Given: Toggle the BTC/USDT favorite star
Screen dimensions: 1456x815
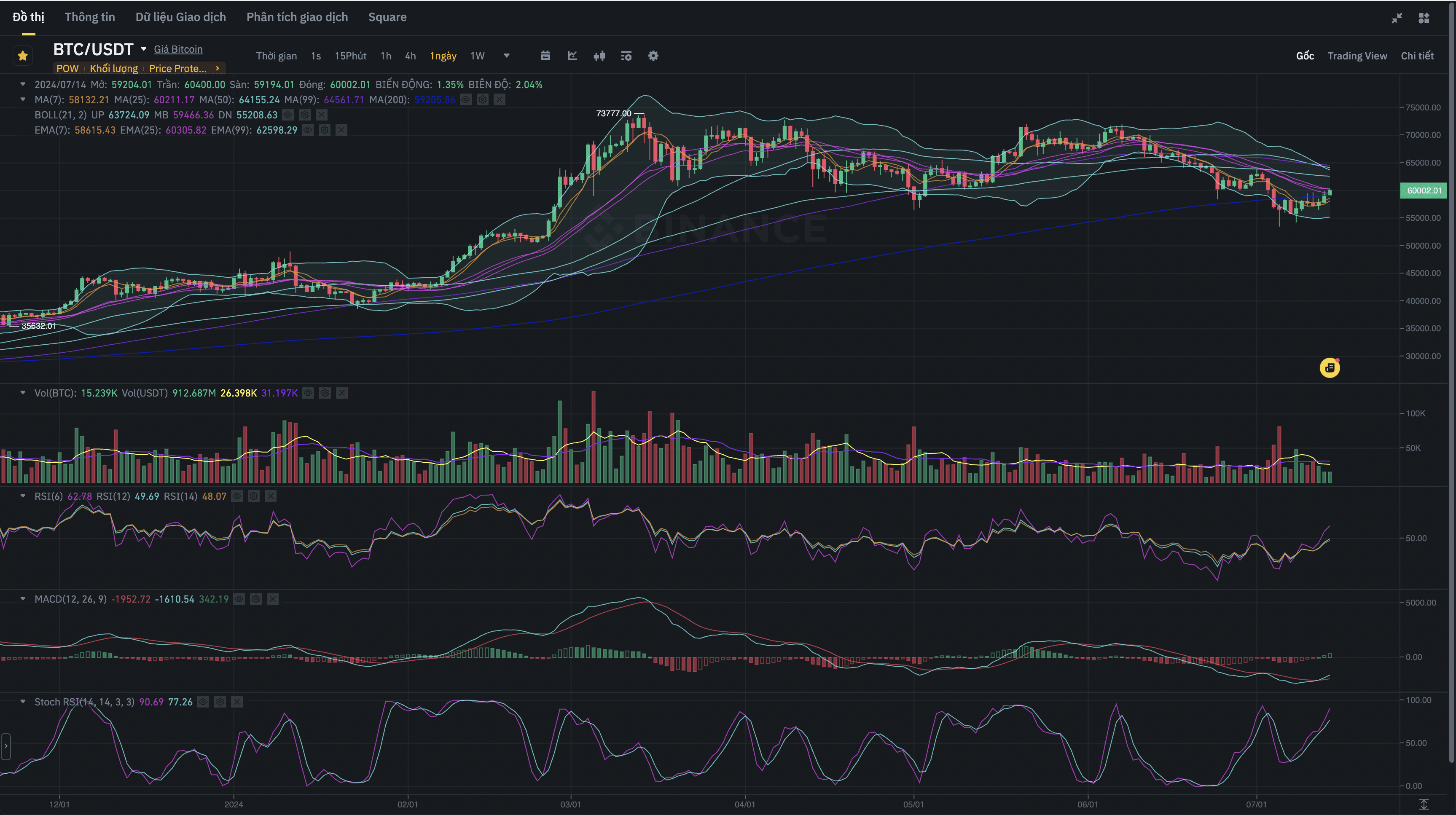Looking at the screenshot, I should (x=23, y=55).
